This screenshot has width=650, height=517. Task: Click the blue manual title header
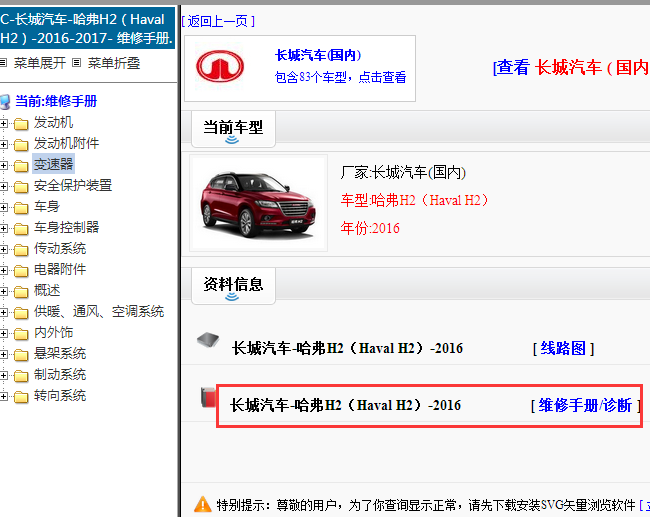pos(87,28)
